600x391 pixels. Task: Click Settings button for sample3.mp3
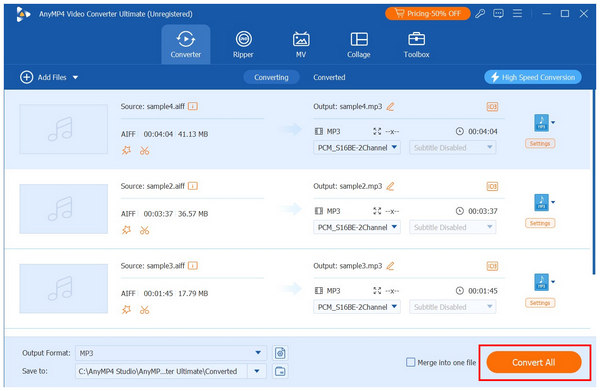540,303
